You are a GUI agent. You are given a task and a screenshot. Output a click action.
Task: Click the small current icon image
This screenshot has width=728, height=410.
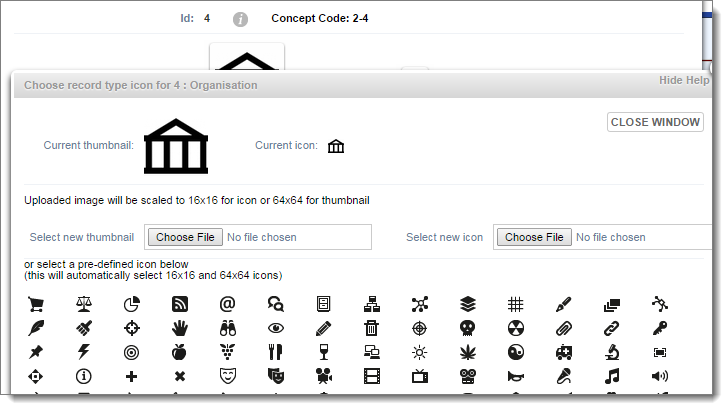(336, 146)
